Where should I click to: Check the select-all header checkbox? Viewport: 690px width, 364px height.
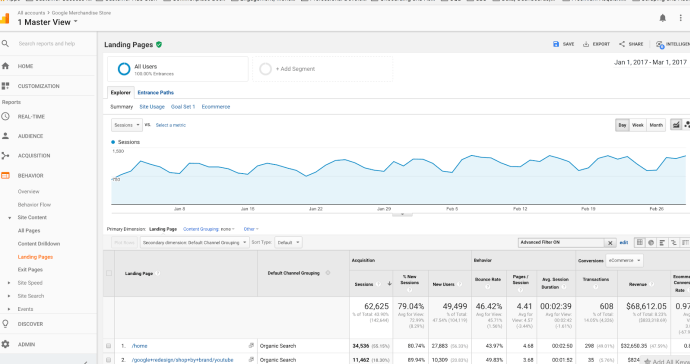pos(109,273)
